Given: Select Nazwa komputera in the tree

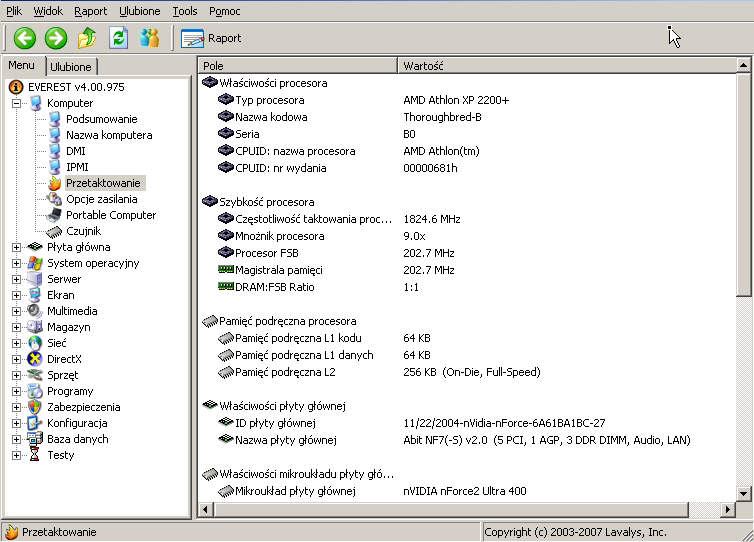Looking at the screenshot, I should click(109, 135).
